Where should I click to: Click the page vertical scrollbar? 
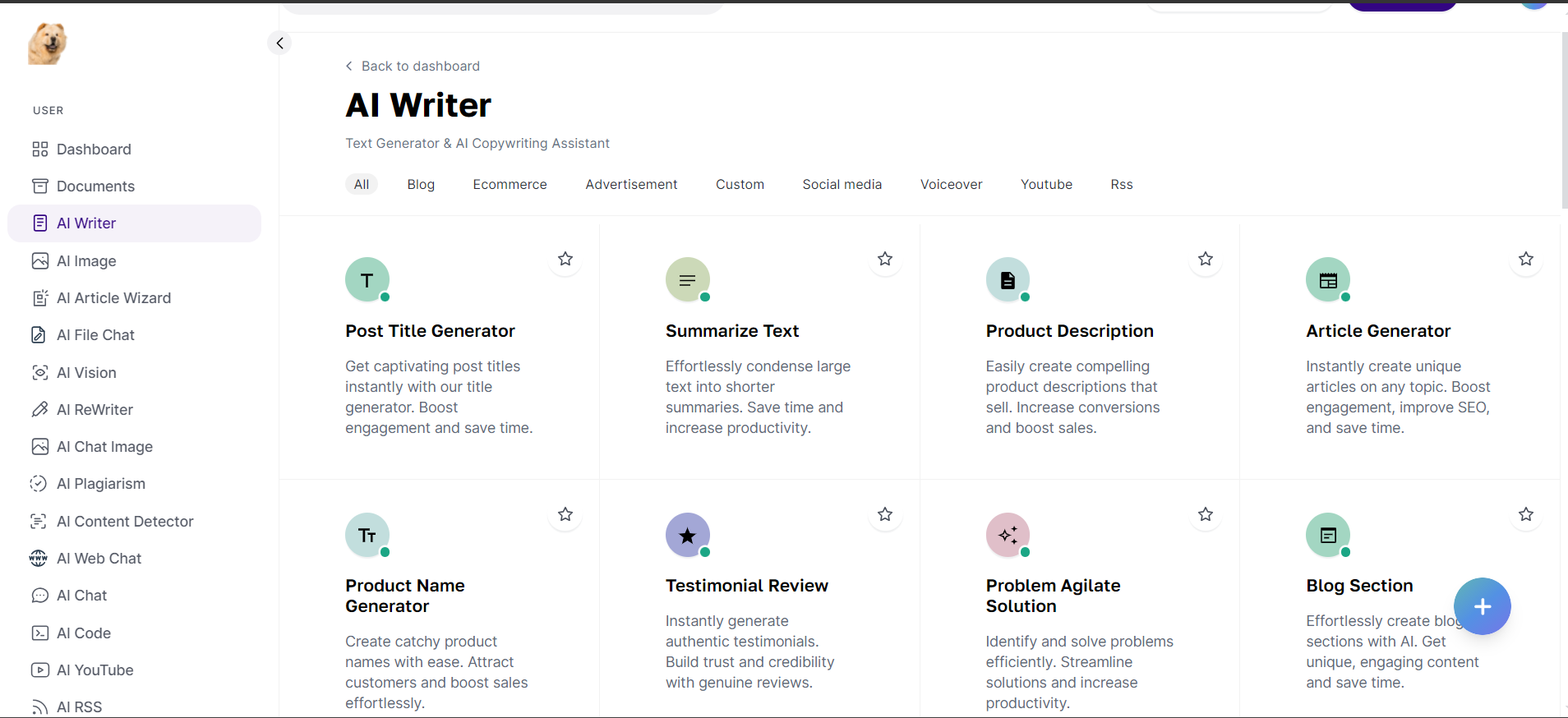[x=1563, y=123]
